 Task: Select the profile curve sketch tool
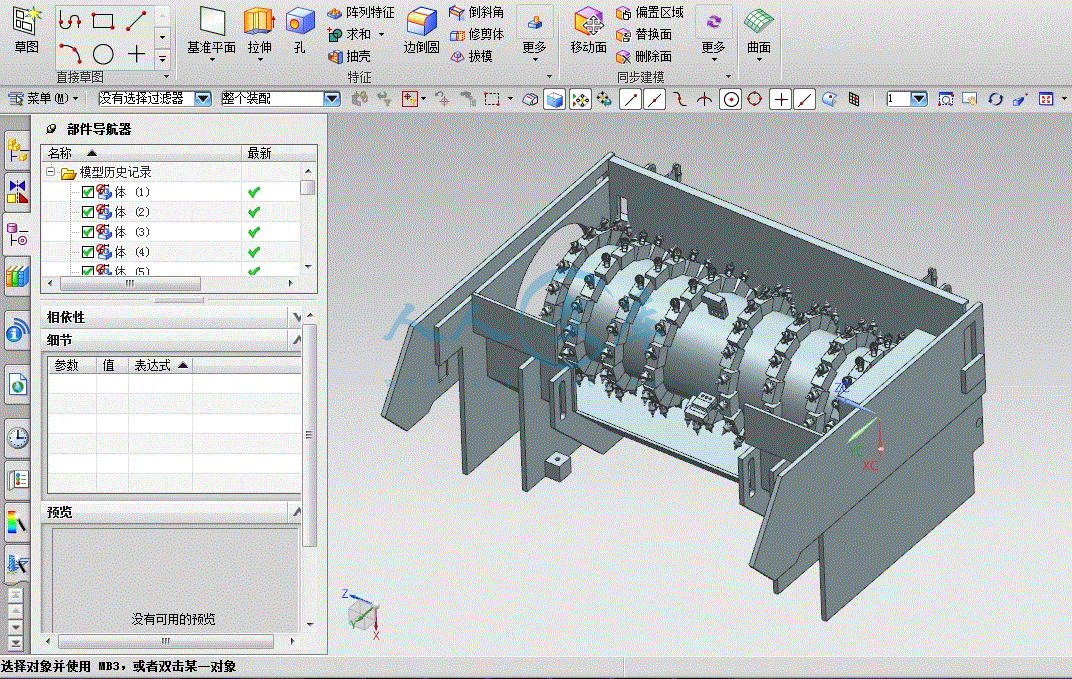click(x=70, y=21)
